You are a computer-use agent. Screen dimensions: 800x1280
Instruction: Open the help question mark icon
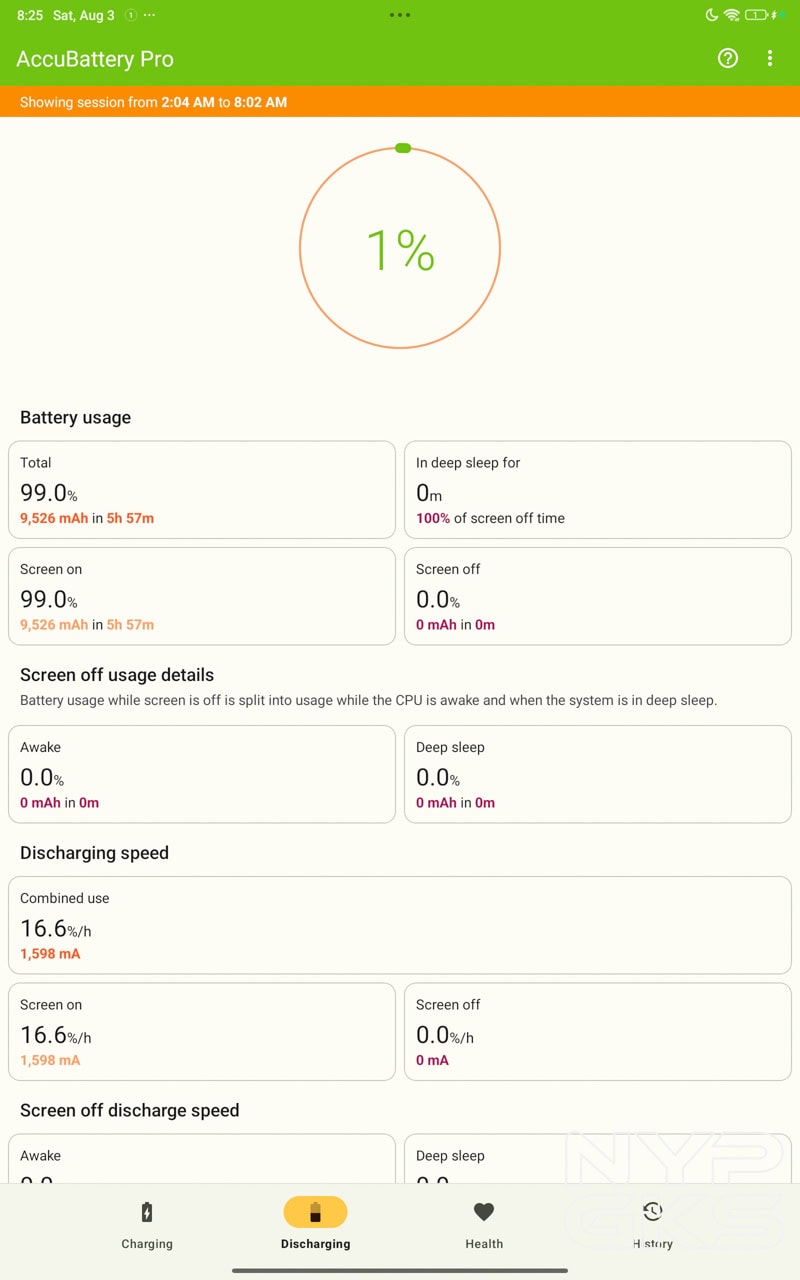click(728, 59)
